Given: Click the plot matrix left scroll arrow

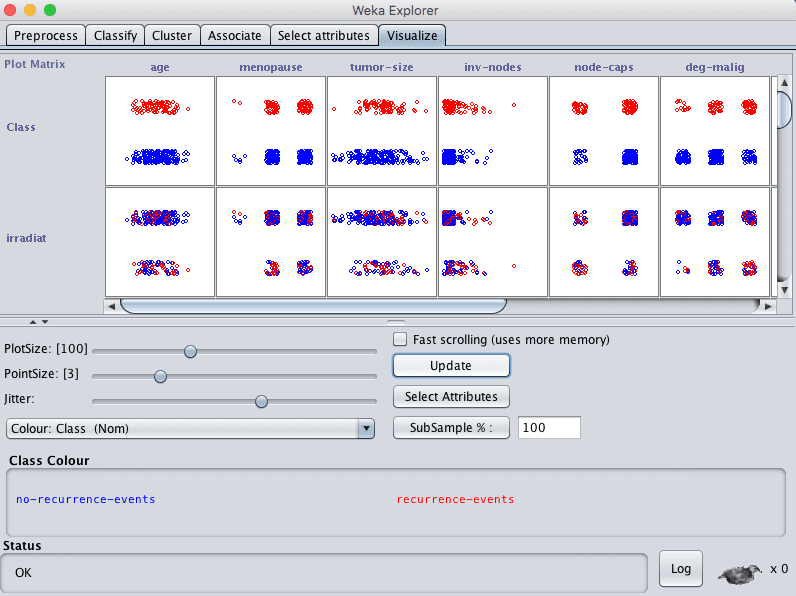Looking at the screenshot, I should coord(111,306).
